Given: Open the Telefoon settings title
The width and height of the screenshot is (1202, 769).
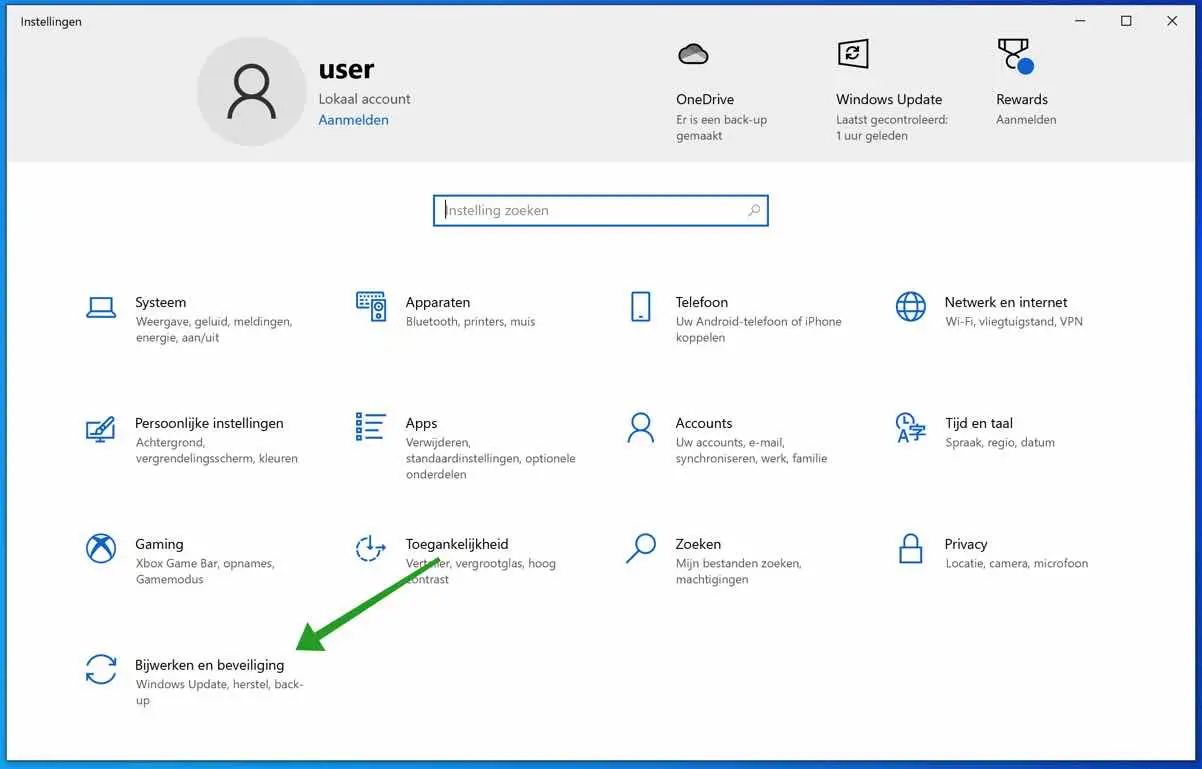Looking at the screenshot, I should tap(702, 302).
